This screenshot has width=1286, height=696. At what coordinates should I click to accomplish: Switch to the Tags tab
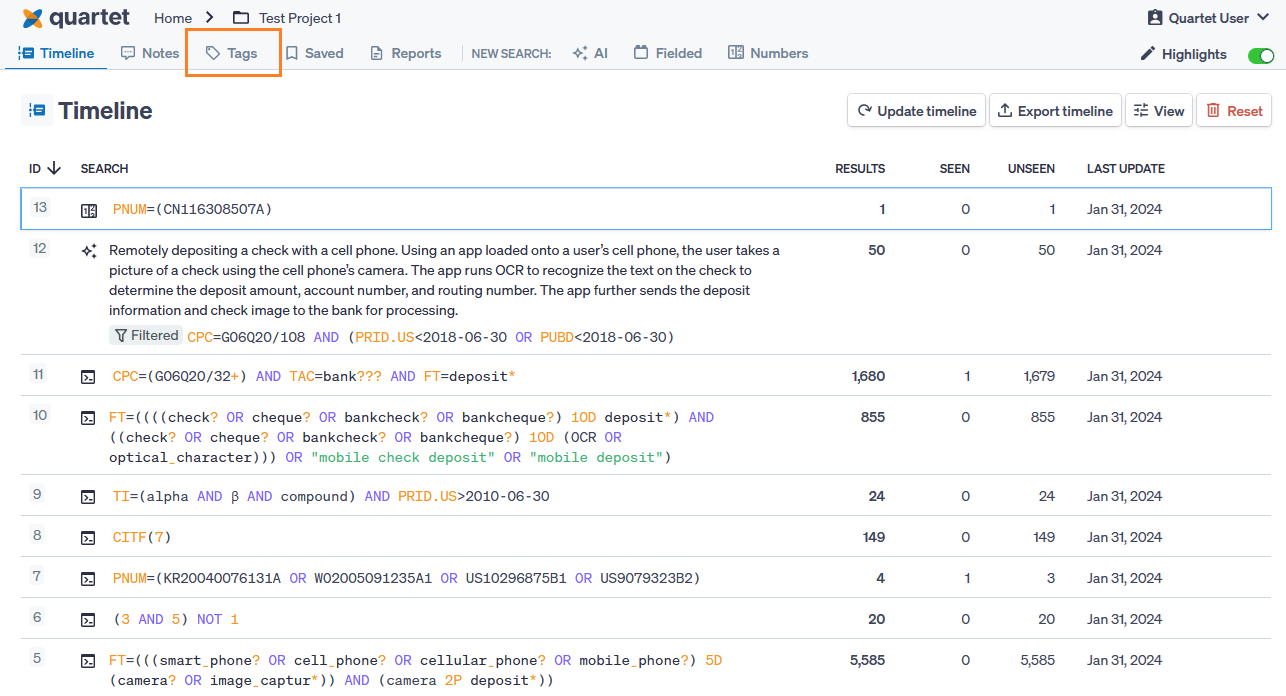coord(232,54)
